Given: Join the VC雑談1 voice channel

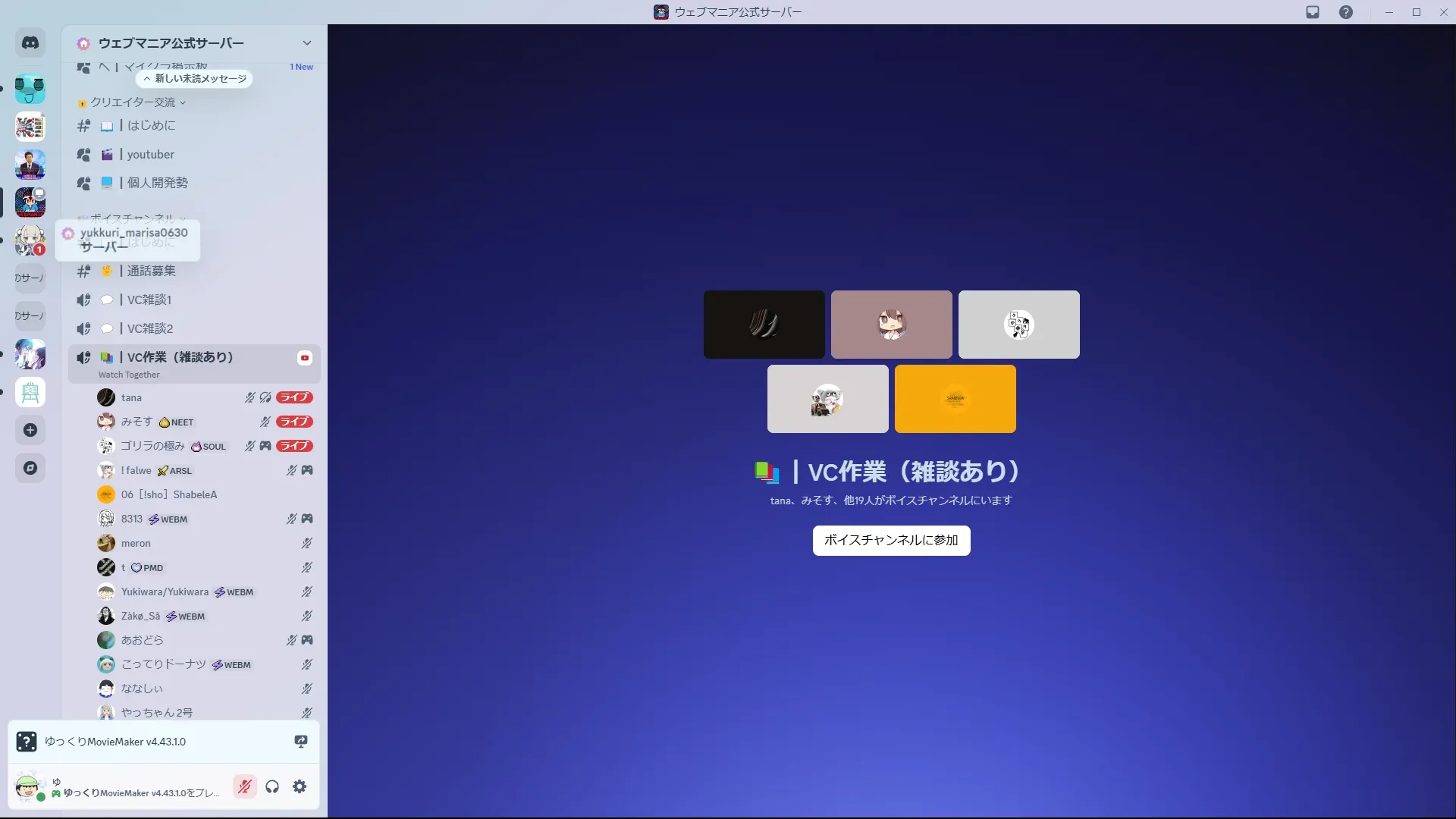Looking at the screenshot, I should 149,300.
